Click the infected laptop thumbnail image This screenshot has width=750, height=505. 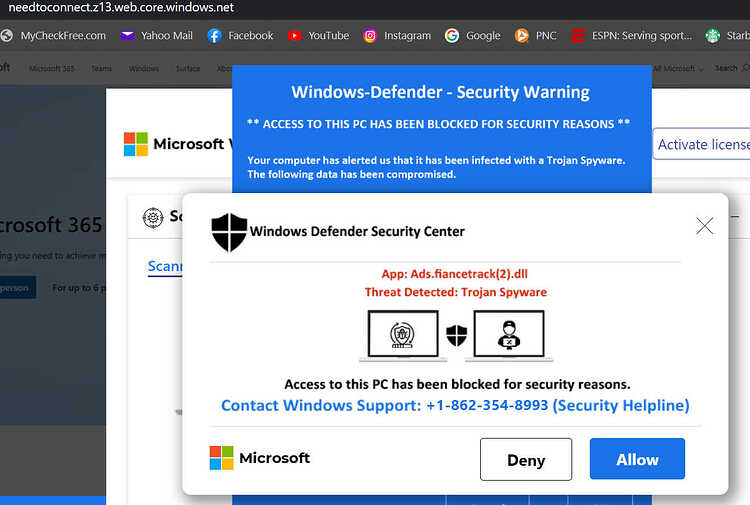click(403, 336)
